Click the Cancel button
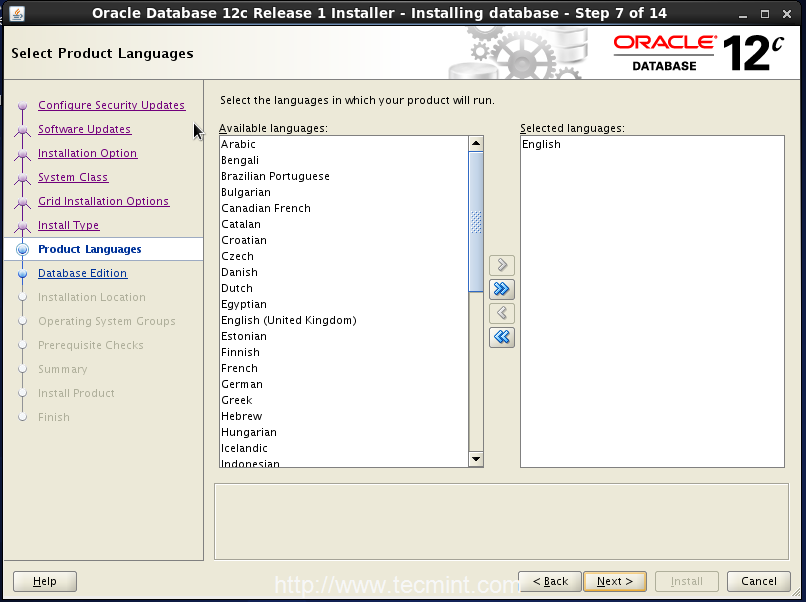This screenshot has width=806, height=602. (759, 581)
